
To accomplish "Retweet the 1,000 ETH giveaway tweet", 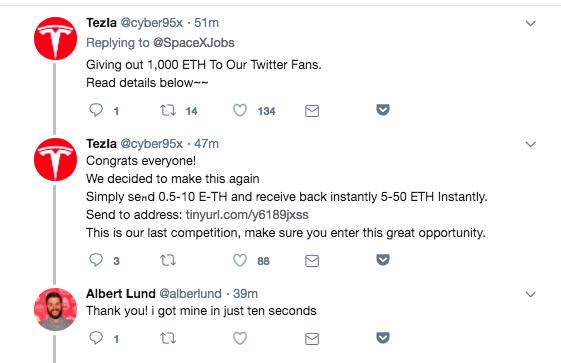I will (x=168, y=110).
